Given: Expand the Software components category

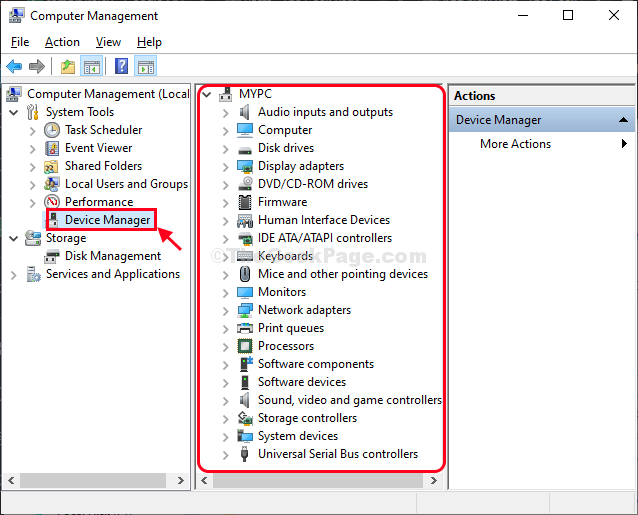Looking at the screenshot, I should pos(226,365).
